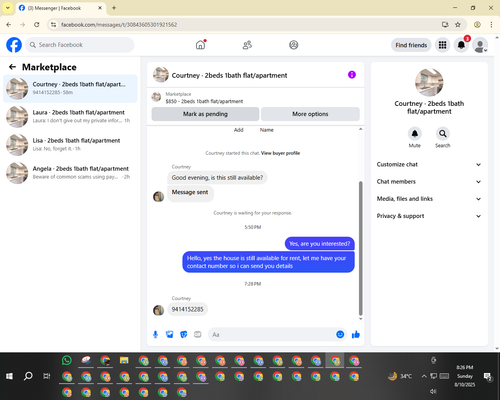Send a thumbs-up like
Screen dimensions: 500x400
(356, 334)
